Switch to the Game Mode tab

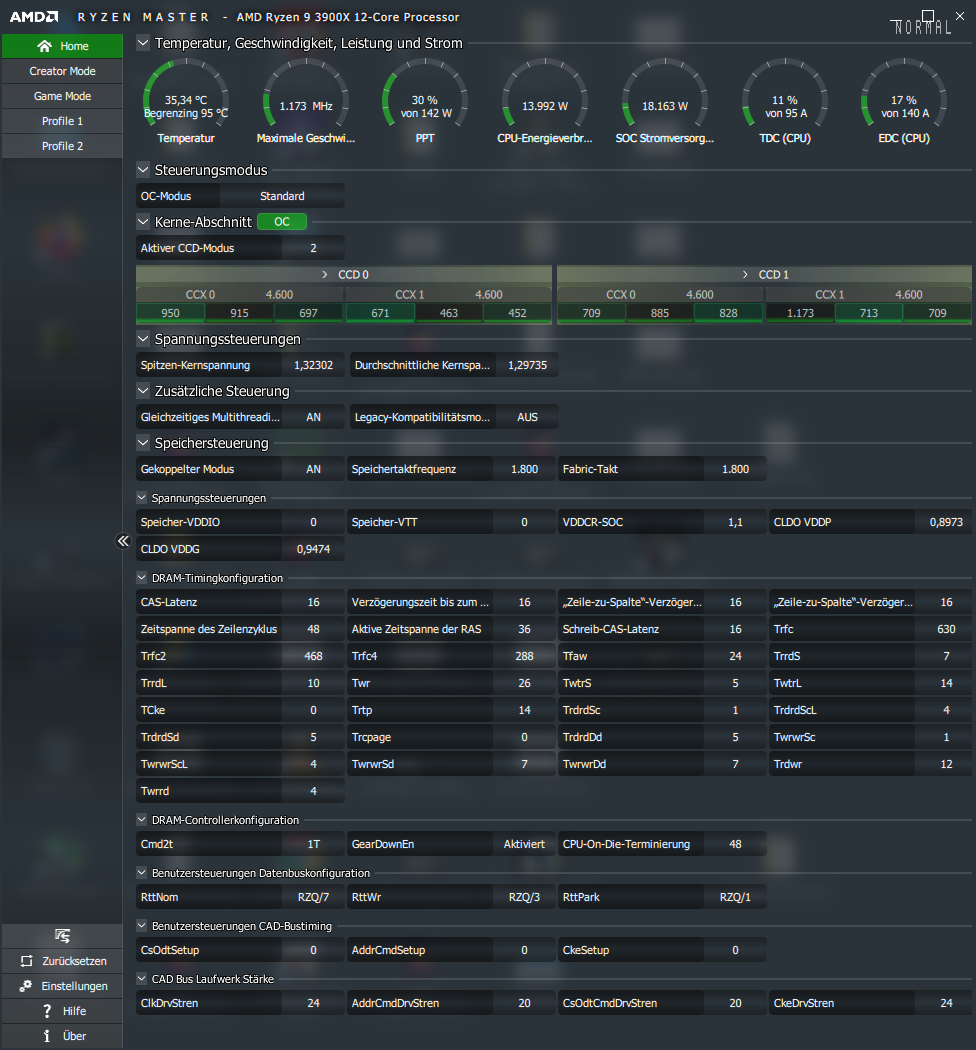[x=62, y=96]
